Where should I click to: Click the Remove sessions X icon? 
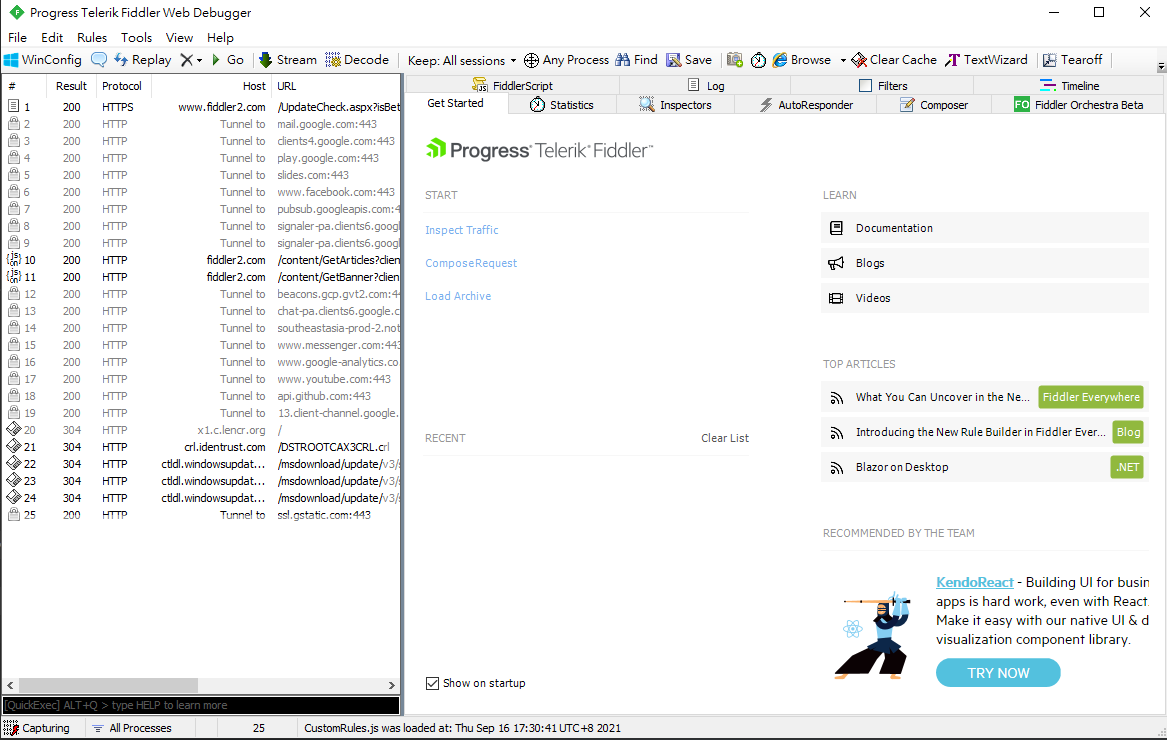187,60
